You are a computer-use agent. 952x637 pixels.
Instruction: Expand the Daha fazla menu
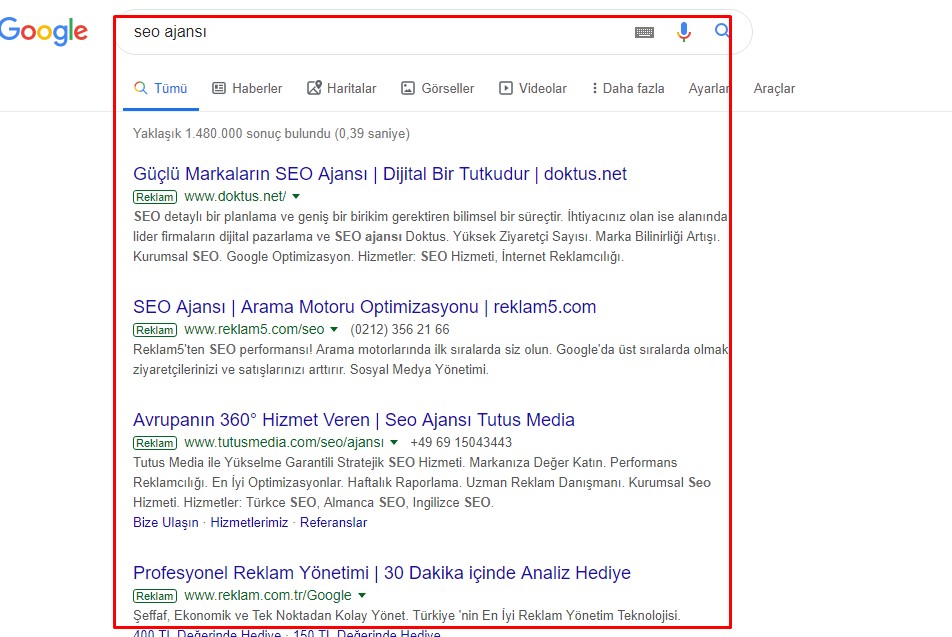pyautogui.click(x=627, y=88)
